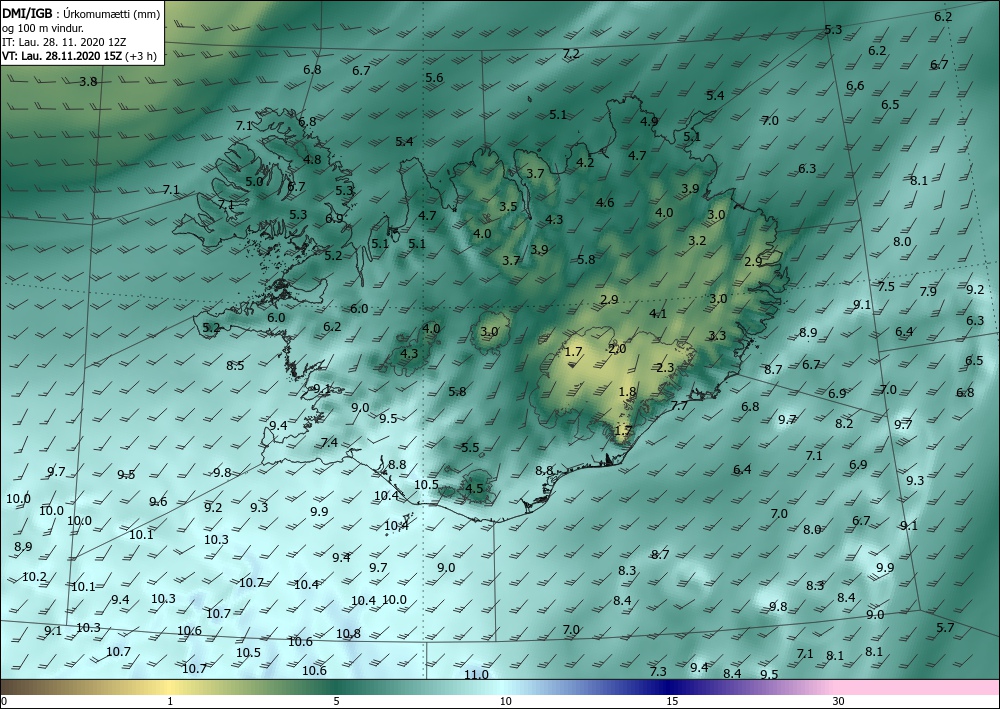Click the color scale label '0'

[4, 702]
